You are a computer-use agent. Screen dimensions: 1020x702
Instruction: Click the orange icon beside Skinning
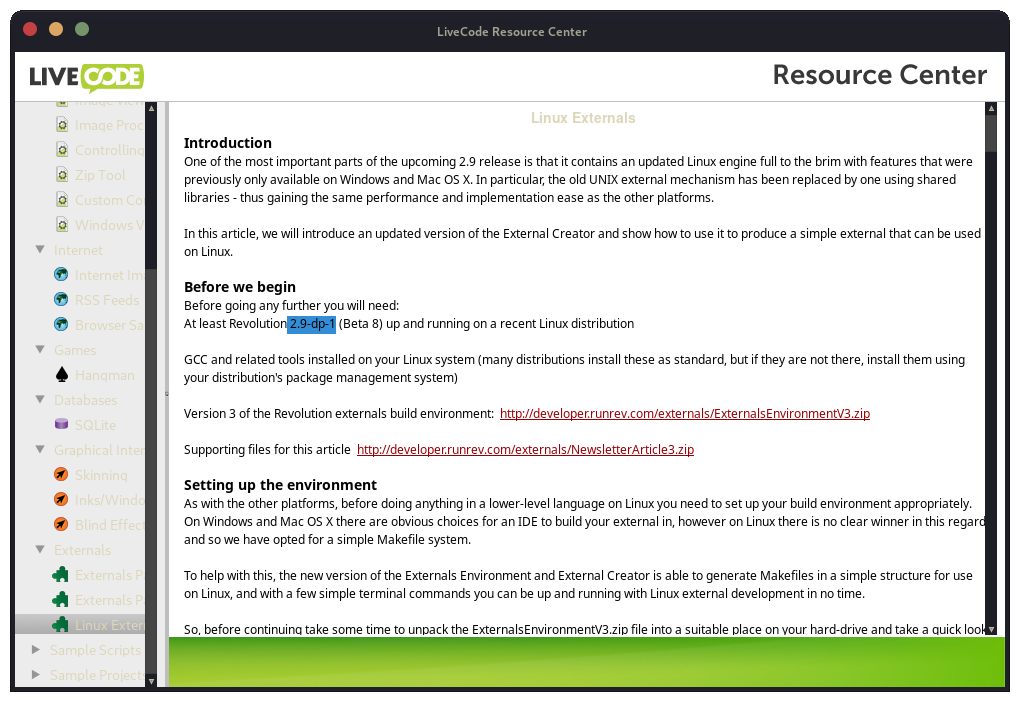(x=61, y=474)
